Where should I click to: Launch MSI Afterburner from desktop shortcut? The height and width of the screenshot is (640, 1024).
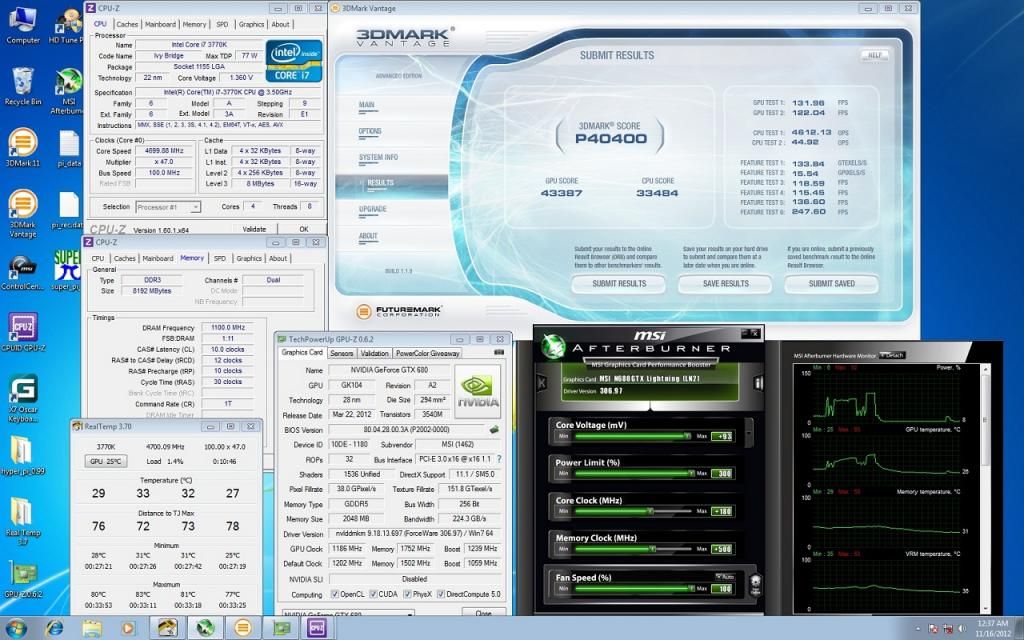pyautogui.click(x=68, y=91)
